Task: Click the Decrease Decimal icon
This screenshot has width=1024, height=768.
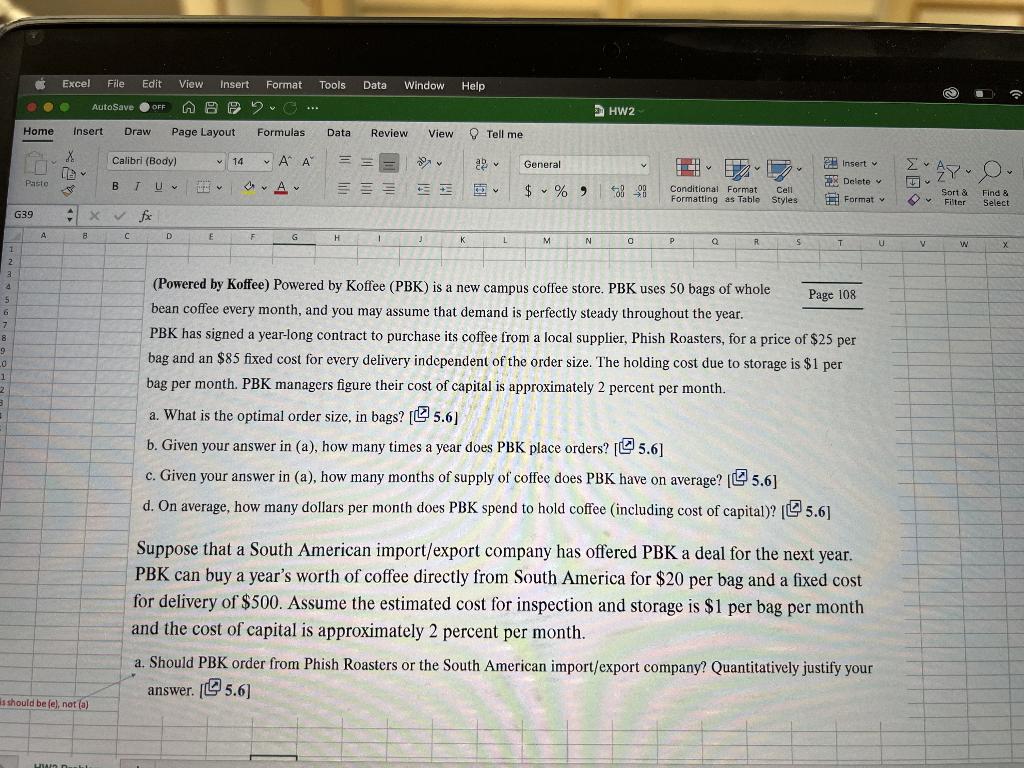Action: pos(641,191)
